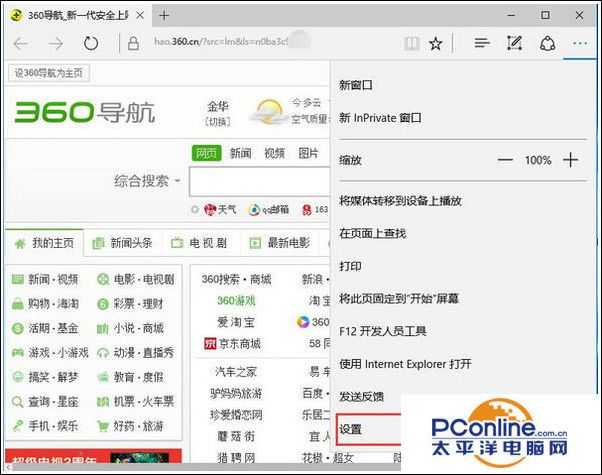602x475 pixels.
Task: Decrease zoom with minus button
Action: click(505, 160)
